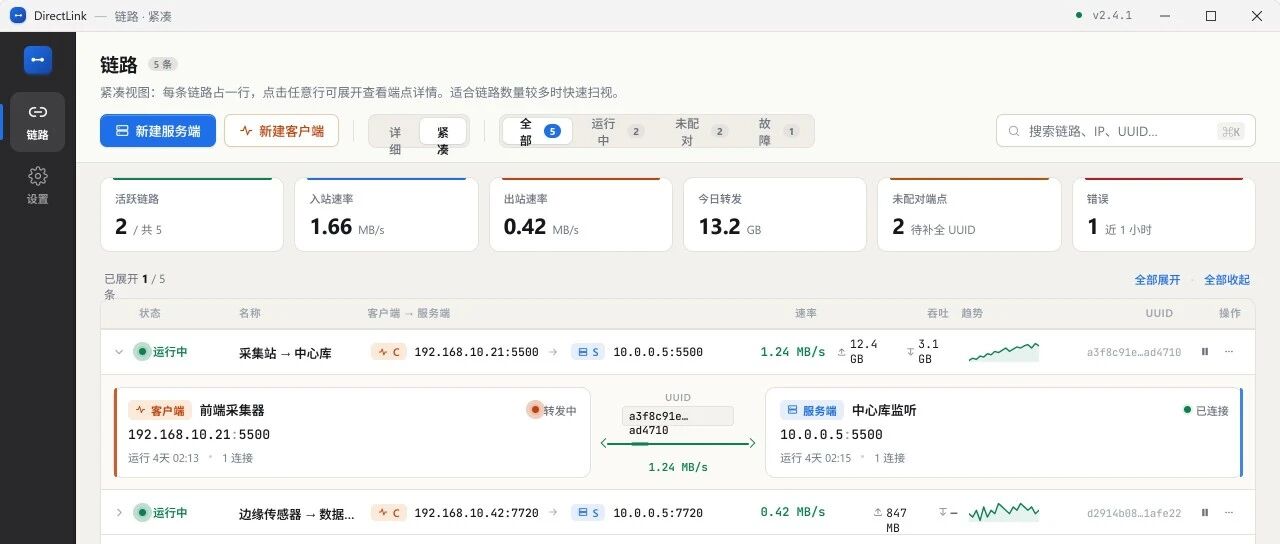Pause the 采集站 → 中心库 link
1280x544 pixels.
1205,352
